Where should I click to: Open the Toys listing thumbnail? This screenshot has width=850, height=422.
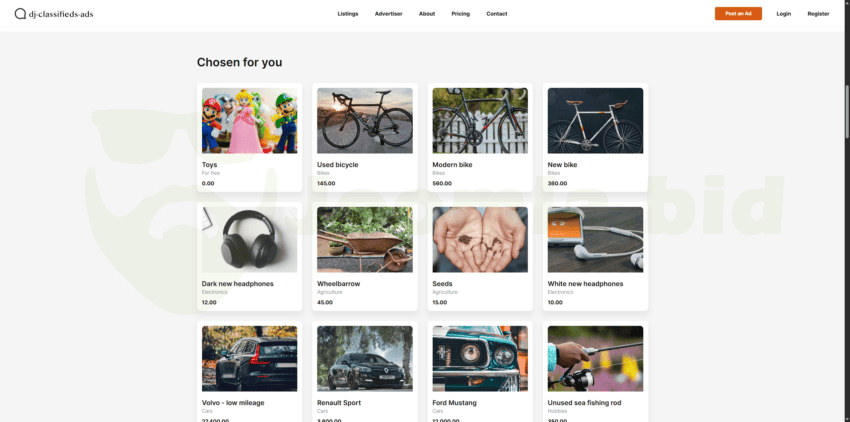[x=249, y=120]
